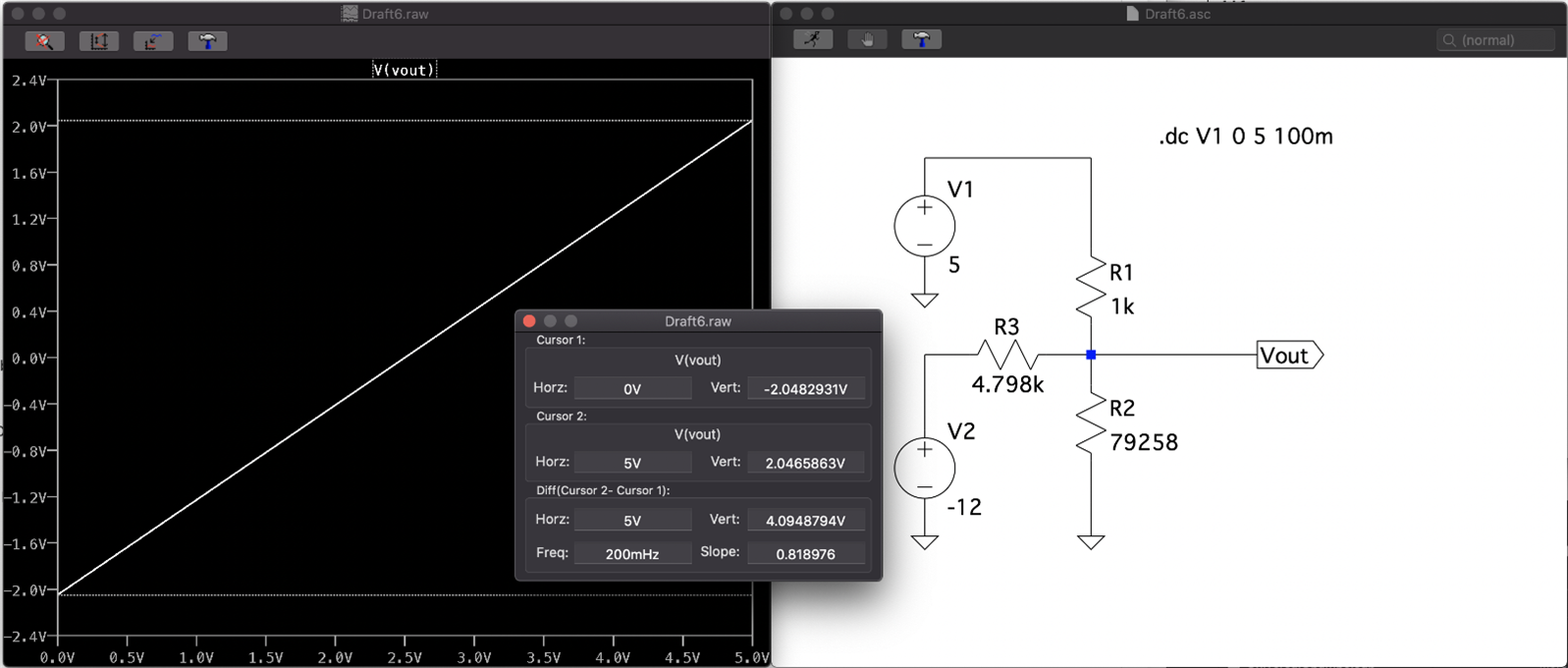Image resolution: width=1568 pixels, height=668 pixels.
Task: Click Cursor 2 Horz field showing 5V
Action: click(x=632, y=463)
